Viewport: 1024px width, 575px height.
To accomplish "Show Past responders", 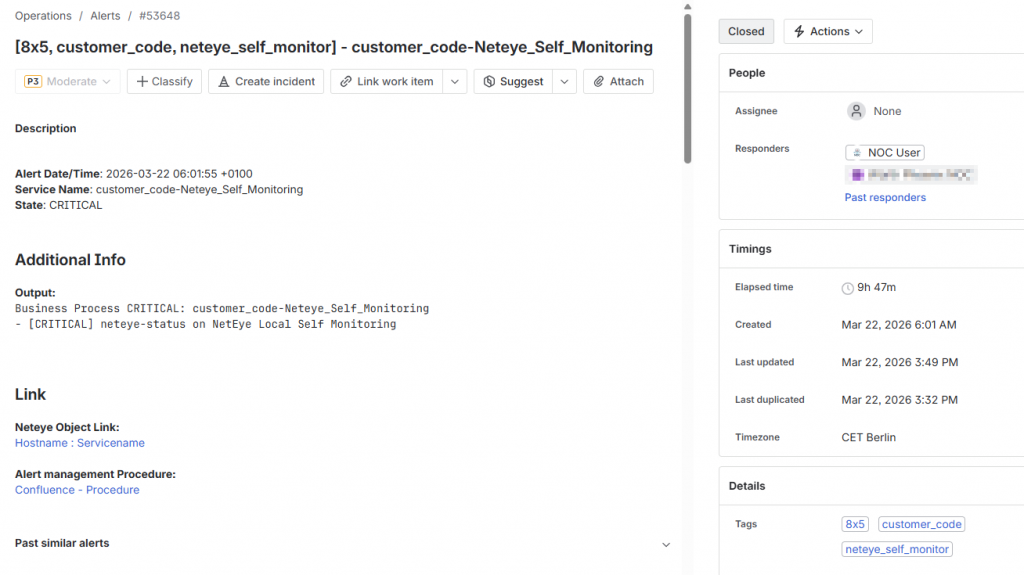I will (x=885, y=198).
